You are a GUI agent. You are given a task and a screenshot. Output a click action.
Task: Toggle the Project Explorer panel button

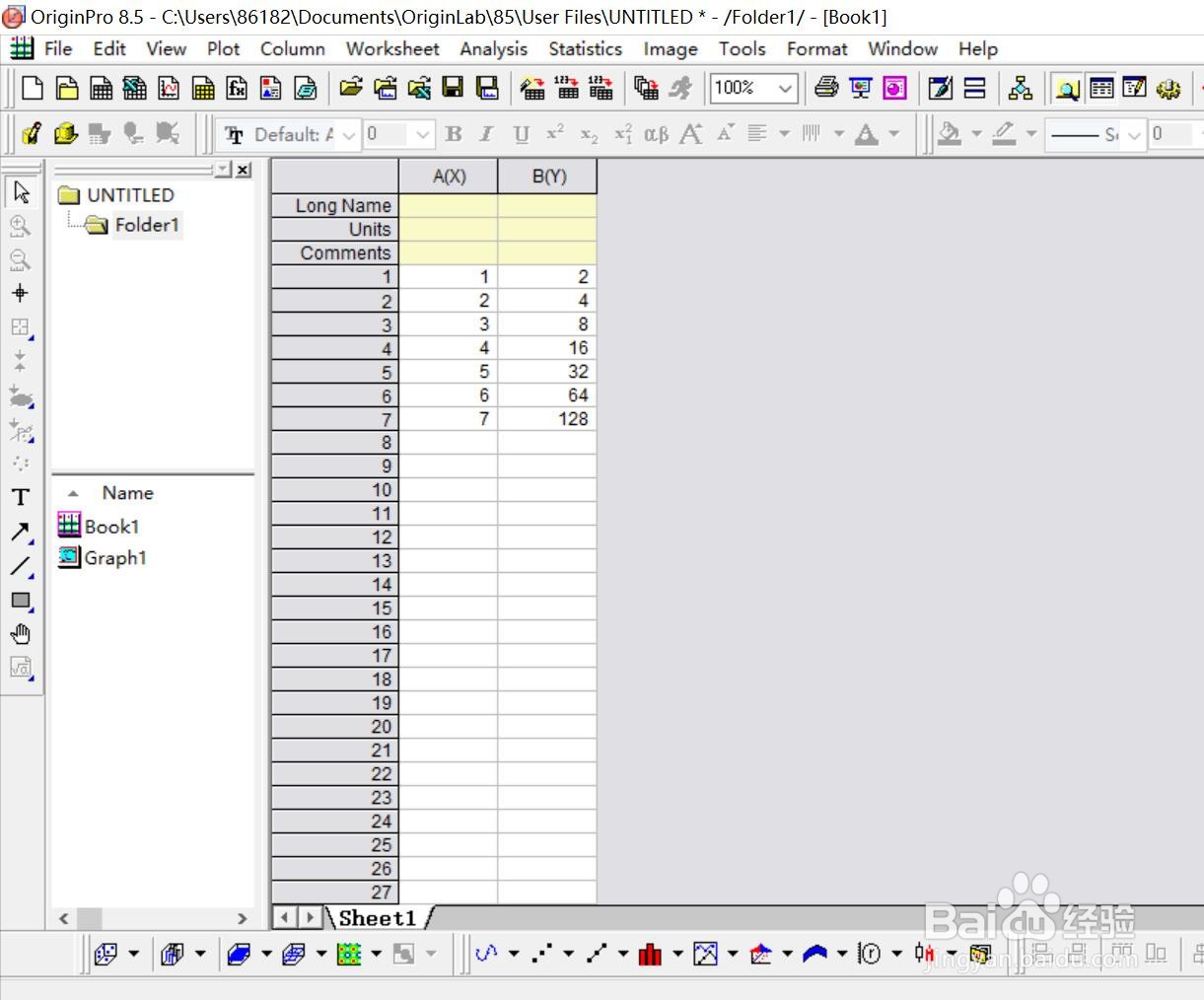1067,88
